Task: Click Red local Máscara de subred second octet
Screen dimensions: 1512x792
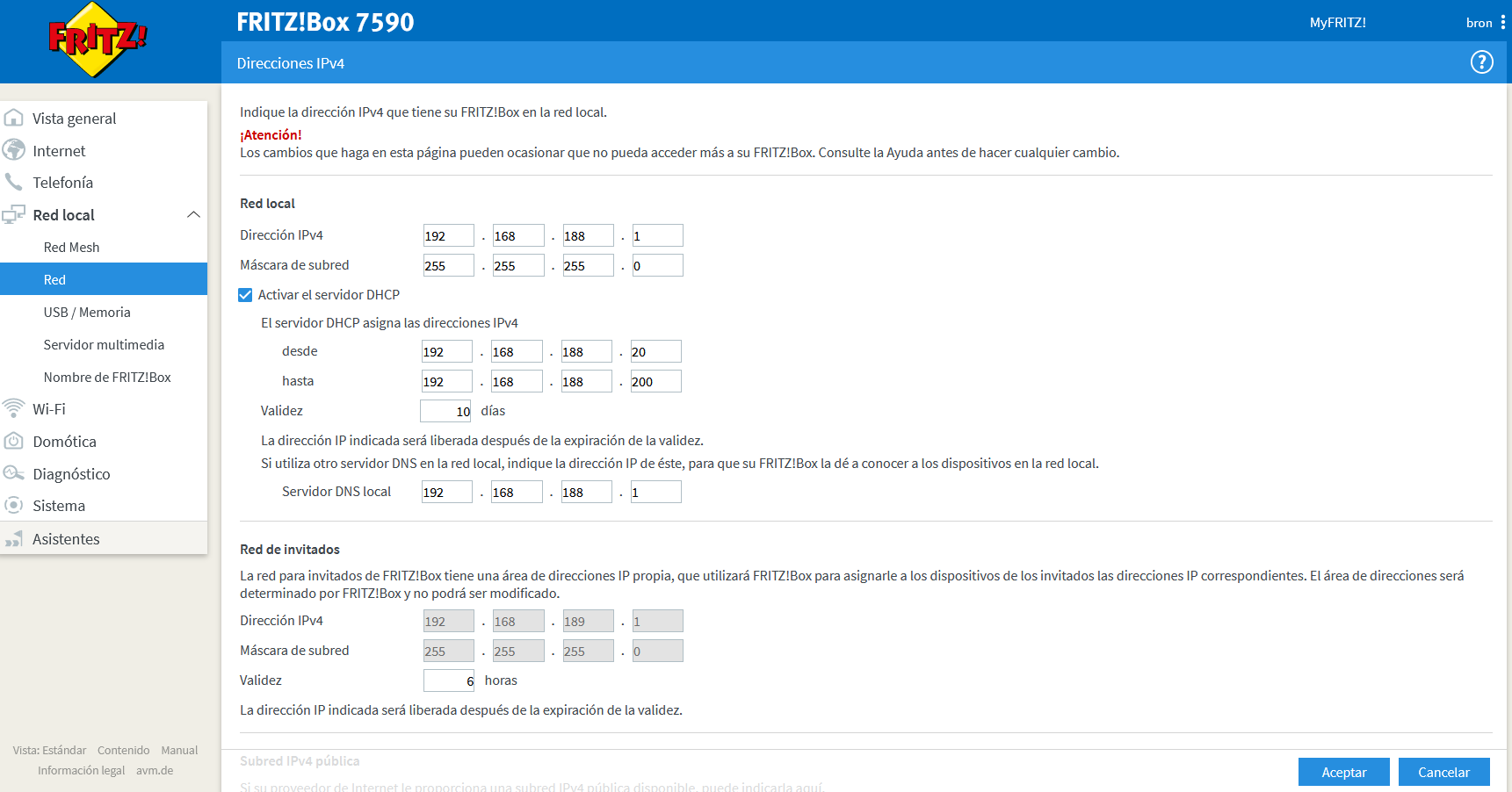Action: click(x=518, y=265)
